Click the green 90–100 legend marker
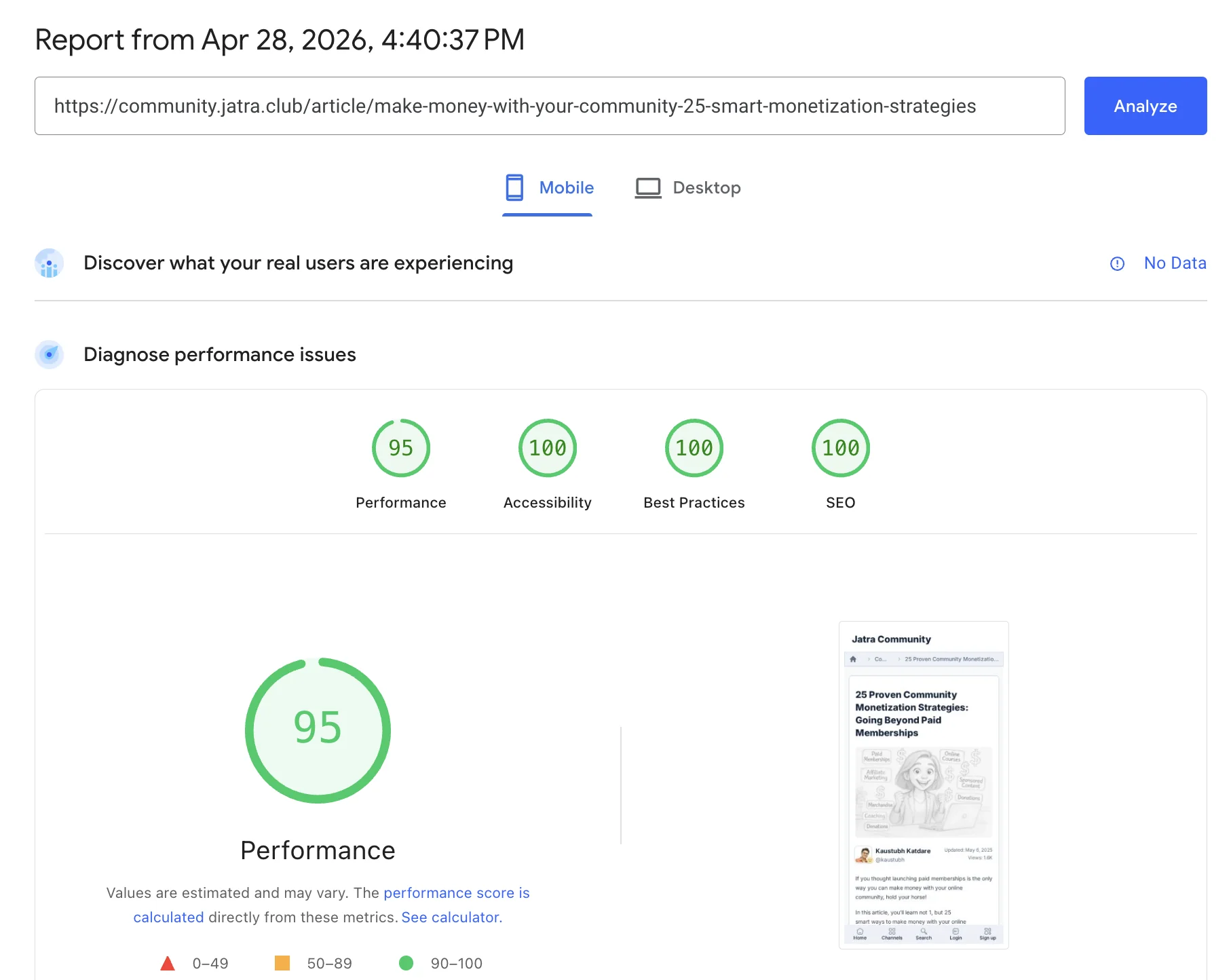 pyautogui.click(x=407, y=963)
